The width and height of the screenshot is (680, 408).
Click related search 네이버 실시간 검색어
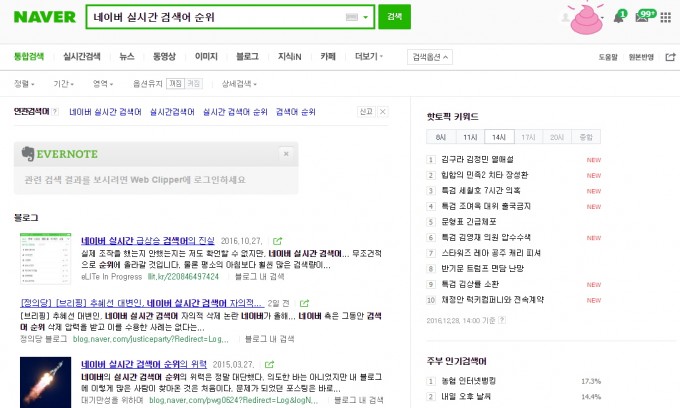[105, 112]
